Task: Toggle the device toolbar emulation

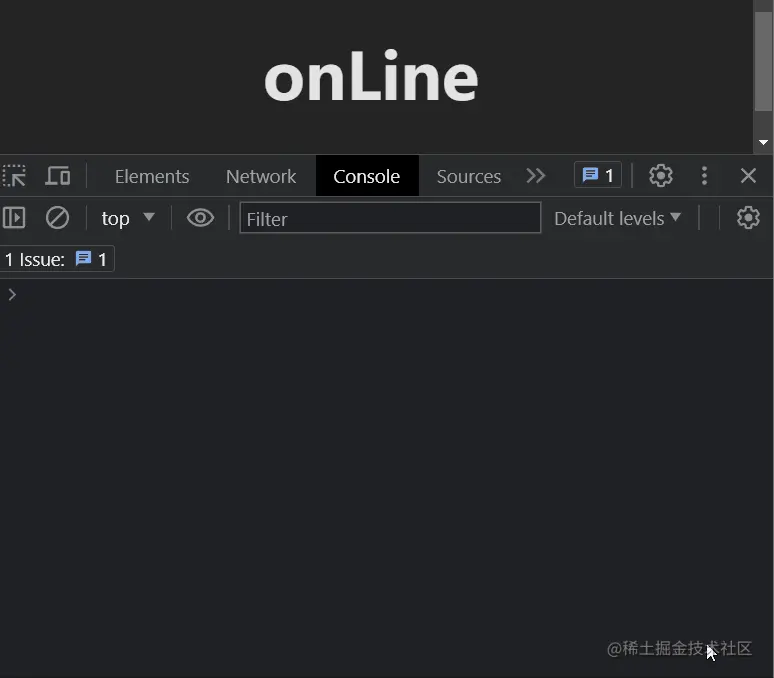Action: tap(58, 176)
